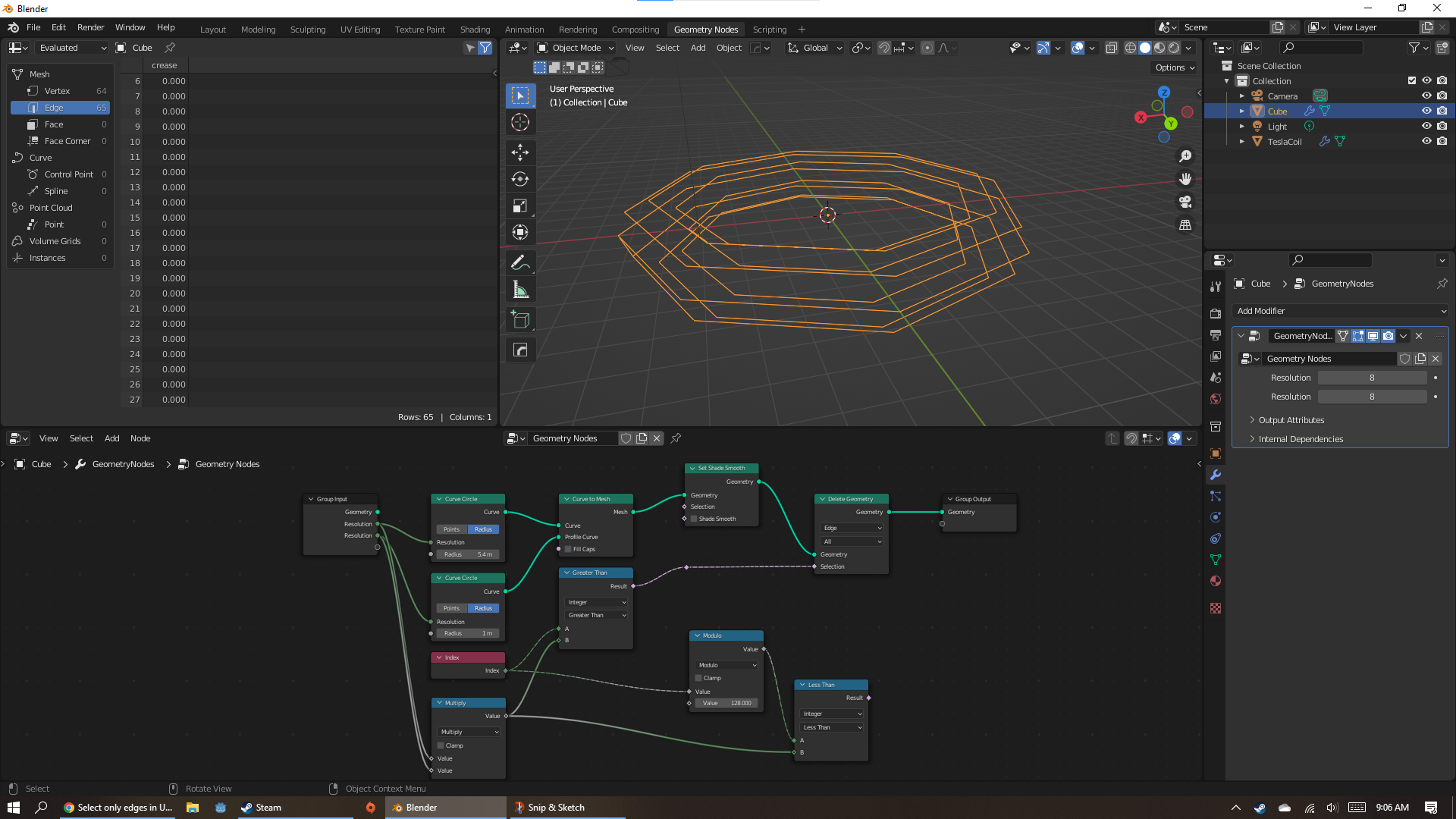The width and height of the screenshot is (1456, 819).
Task: Open the Options dropdown in viewport
Action: coord(1175,67)
